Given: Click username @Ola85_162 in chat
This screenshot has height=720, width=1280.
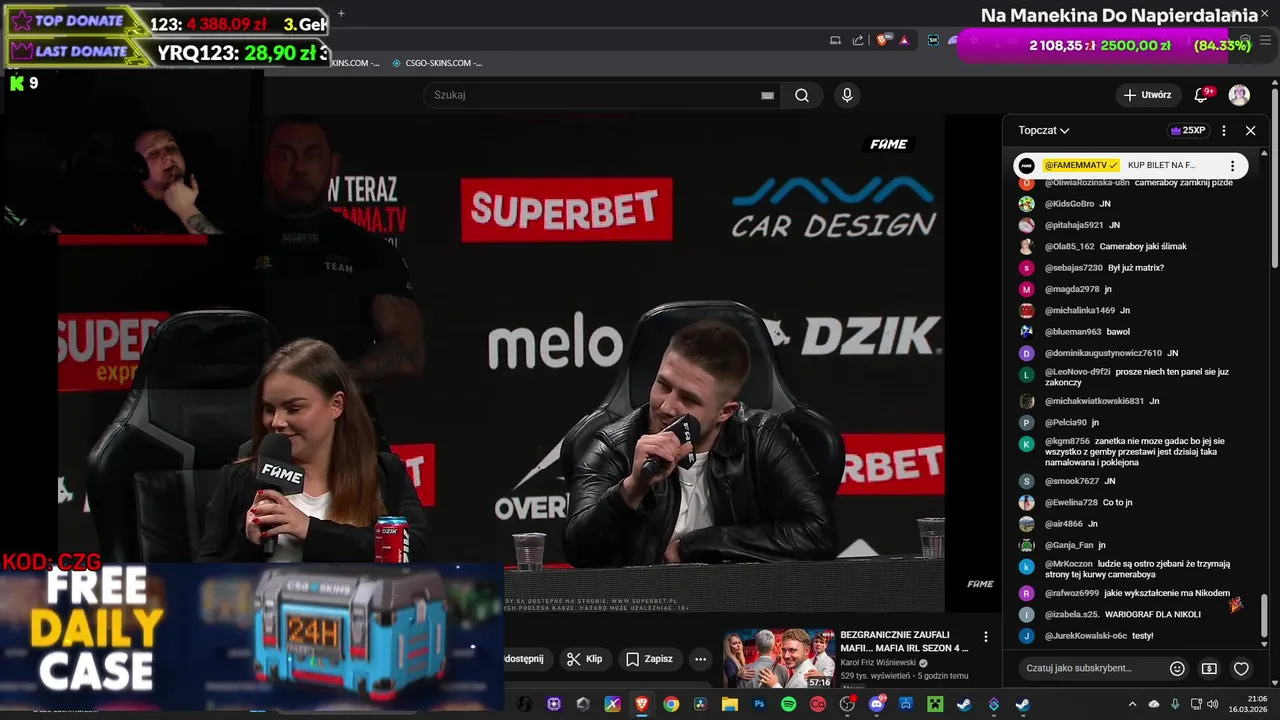Looking at the screenshot, I should 1070,246.
